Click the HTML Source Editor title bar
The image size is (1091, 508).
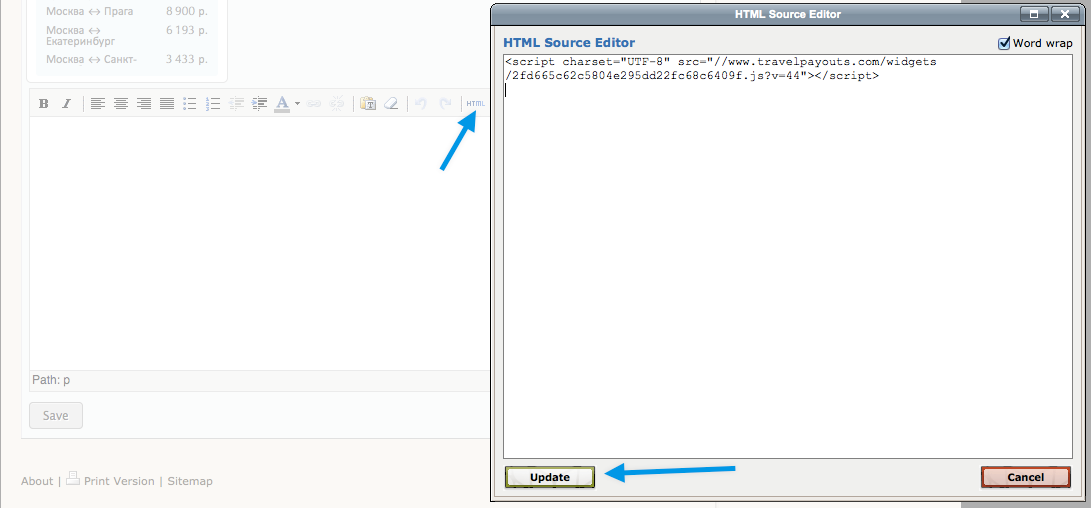click(x=788, y=14)
